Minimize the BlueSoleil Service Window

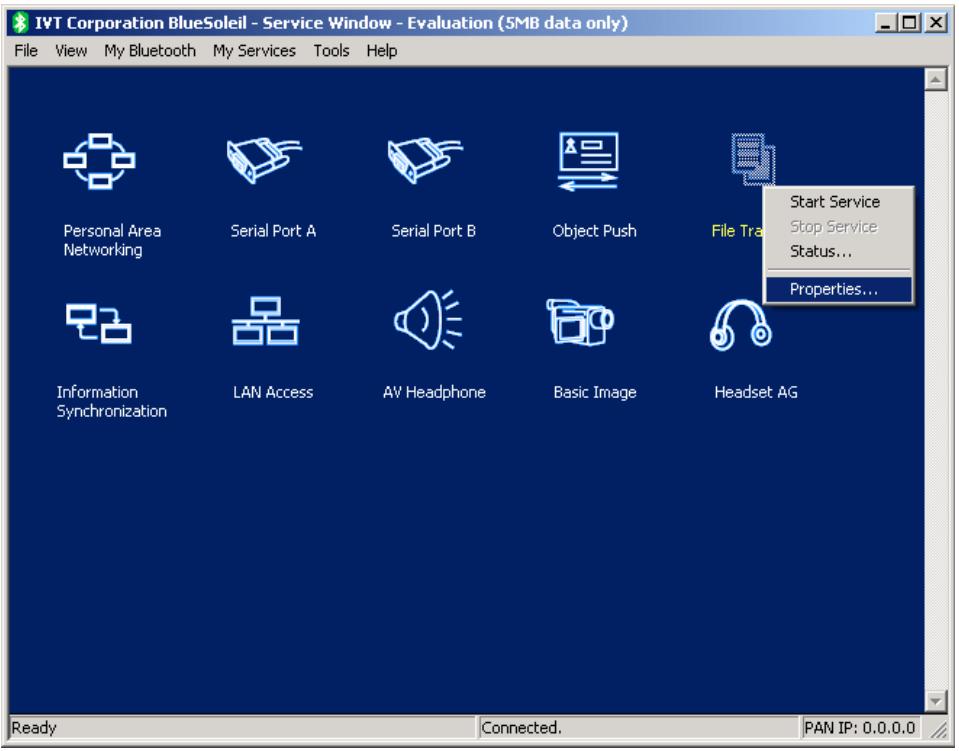tap(884, 23)
